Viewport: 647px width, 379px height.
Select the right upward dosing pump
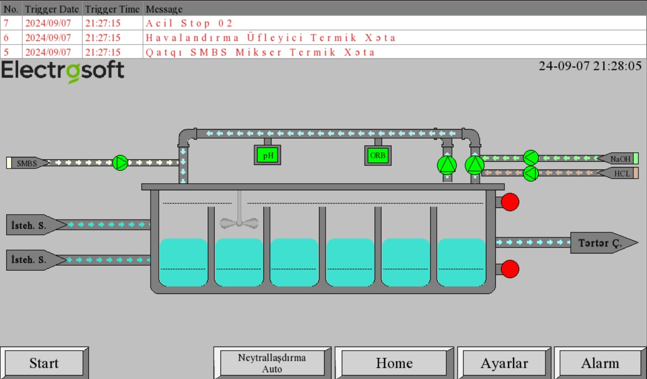click(x=475, y=165)
